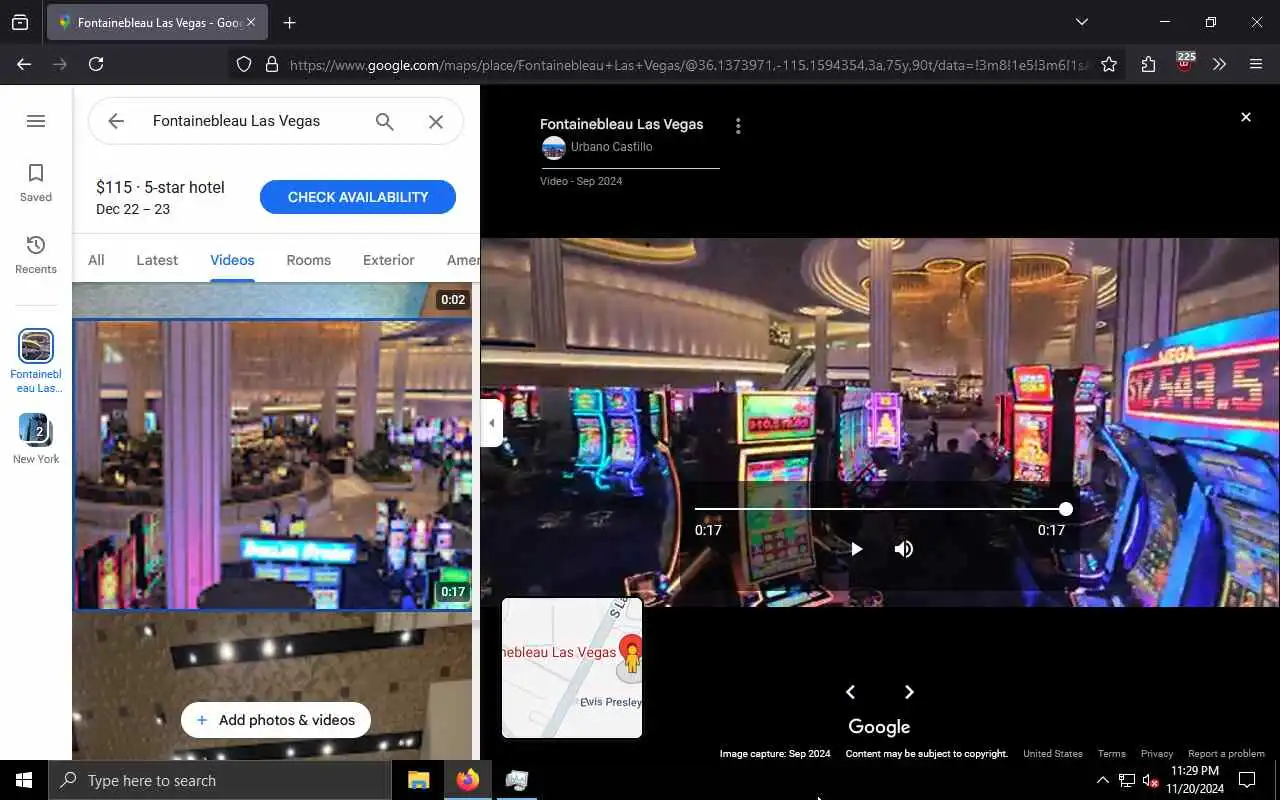1280x800 pixels.
Task: Open the Firefox extensions menu
Action: click(x=1148, y=64)
